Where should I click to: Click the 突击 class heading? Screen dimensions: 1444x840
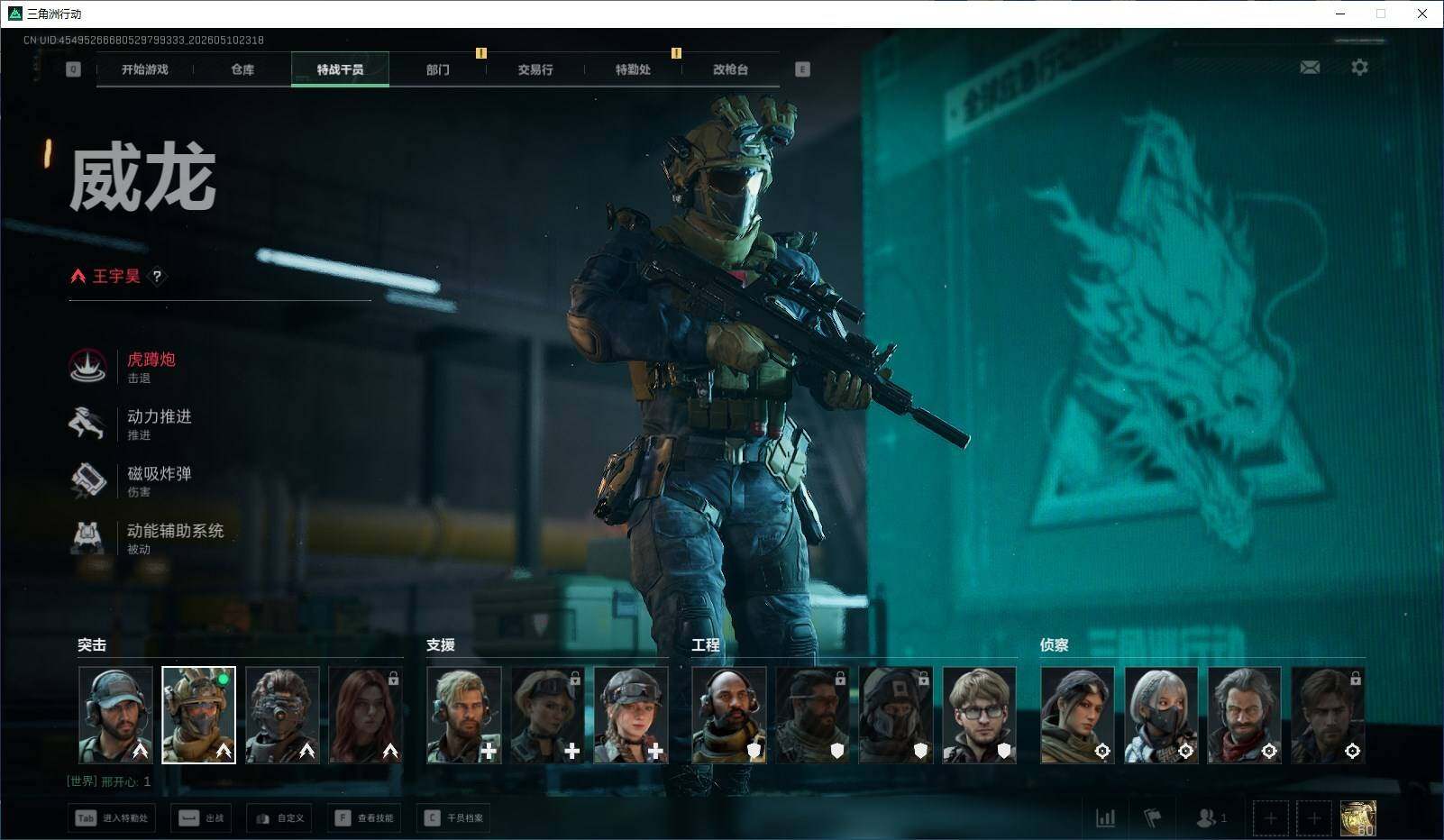92,645
